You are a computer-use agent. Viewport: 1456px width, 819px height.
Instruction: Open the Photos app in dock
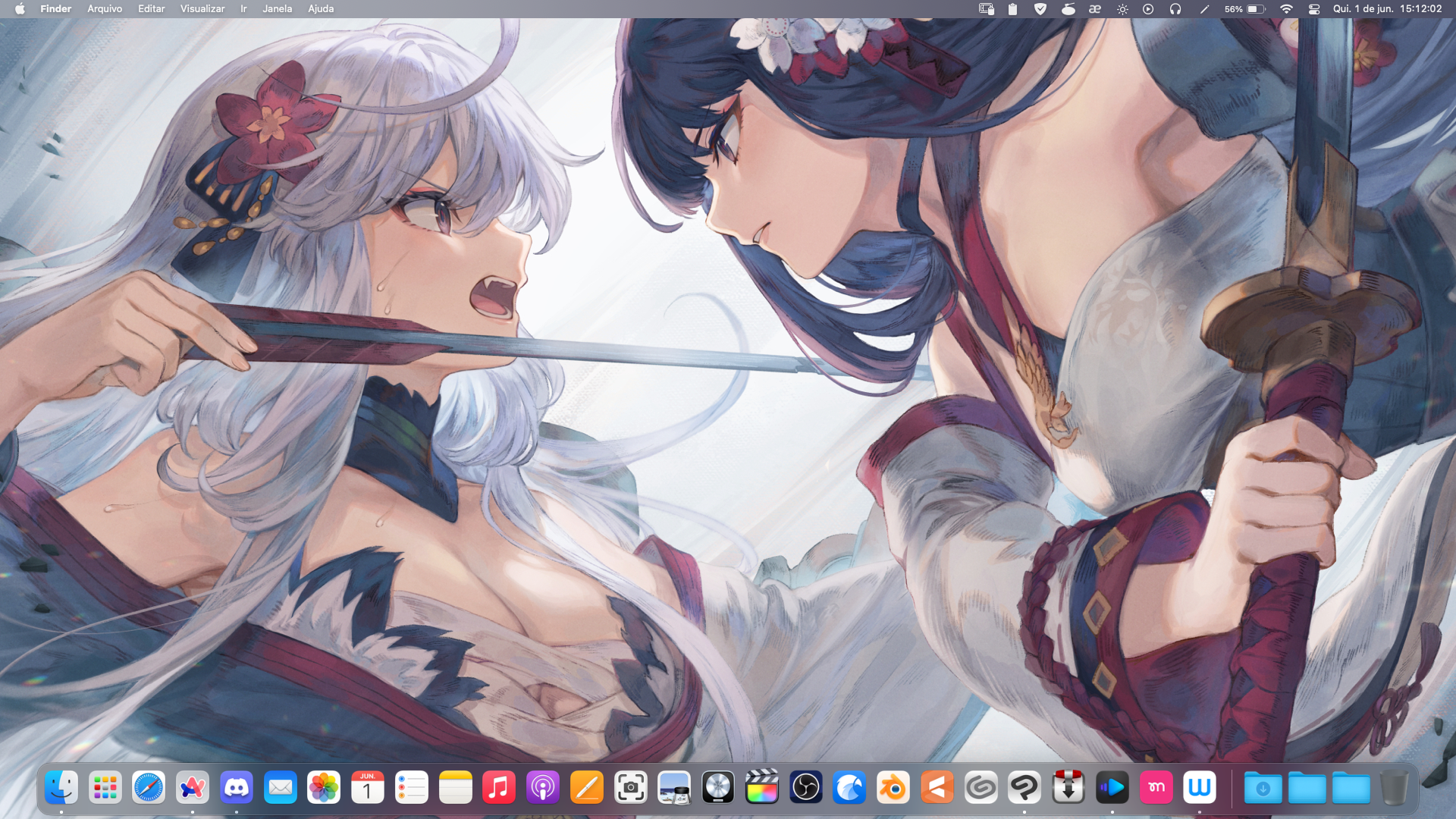click(324, 789)
